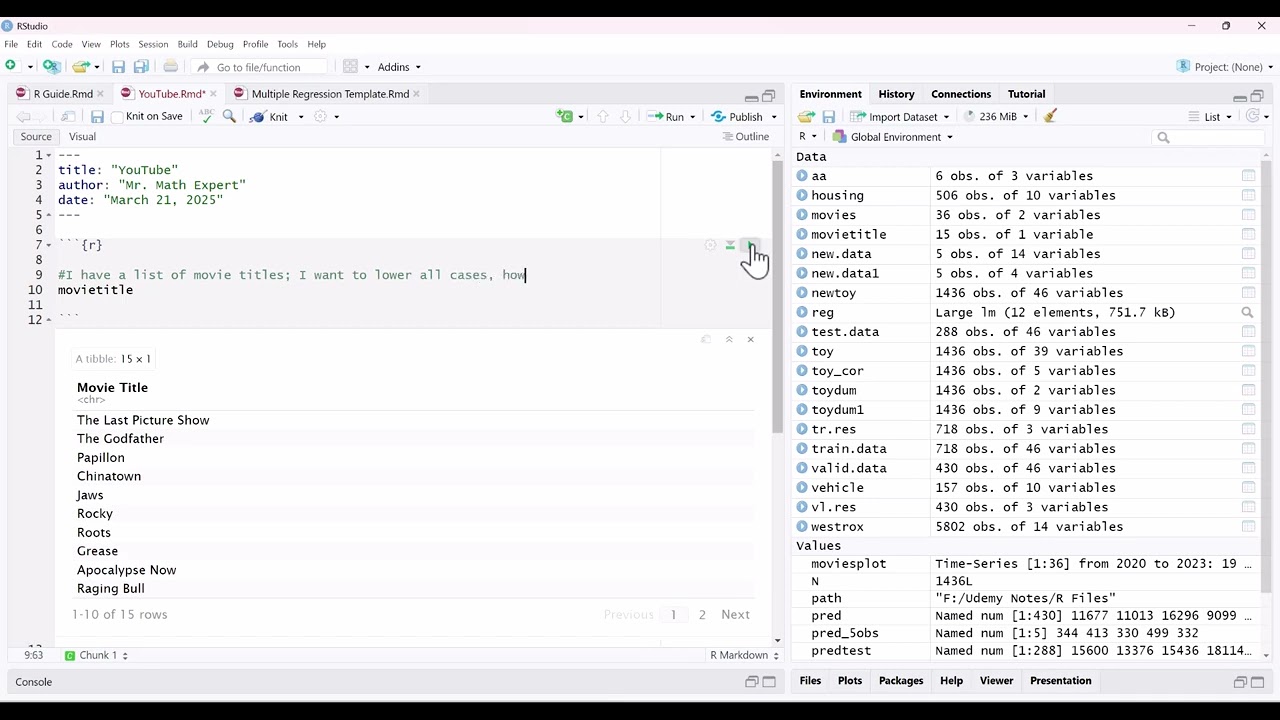Expand the movies data object
The image size is (1280, 720).
tap(802, 215)
